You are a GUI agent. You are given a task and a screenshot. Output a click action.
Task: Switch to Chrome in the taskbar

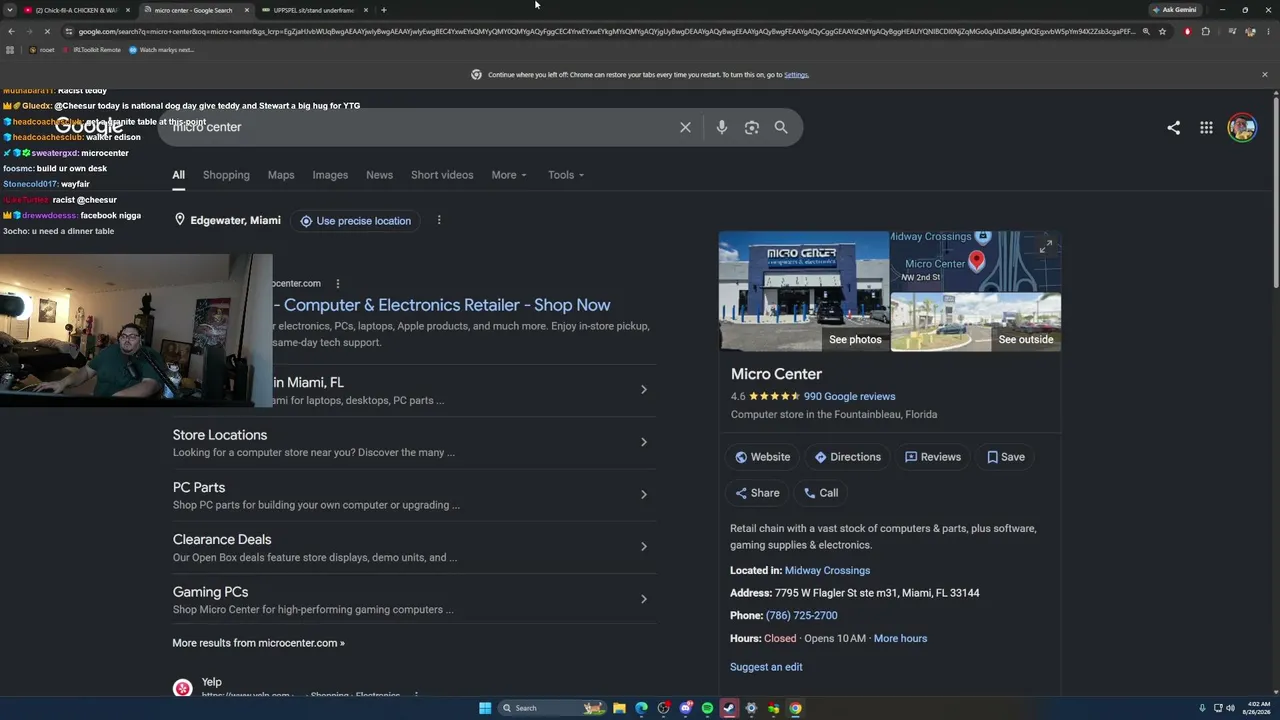pos(795,708)
